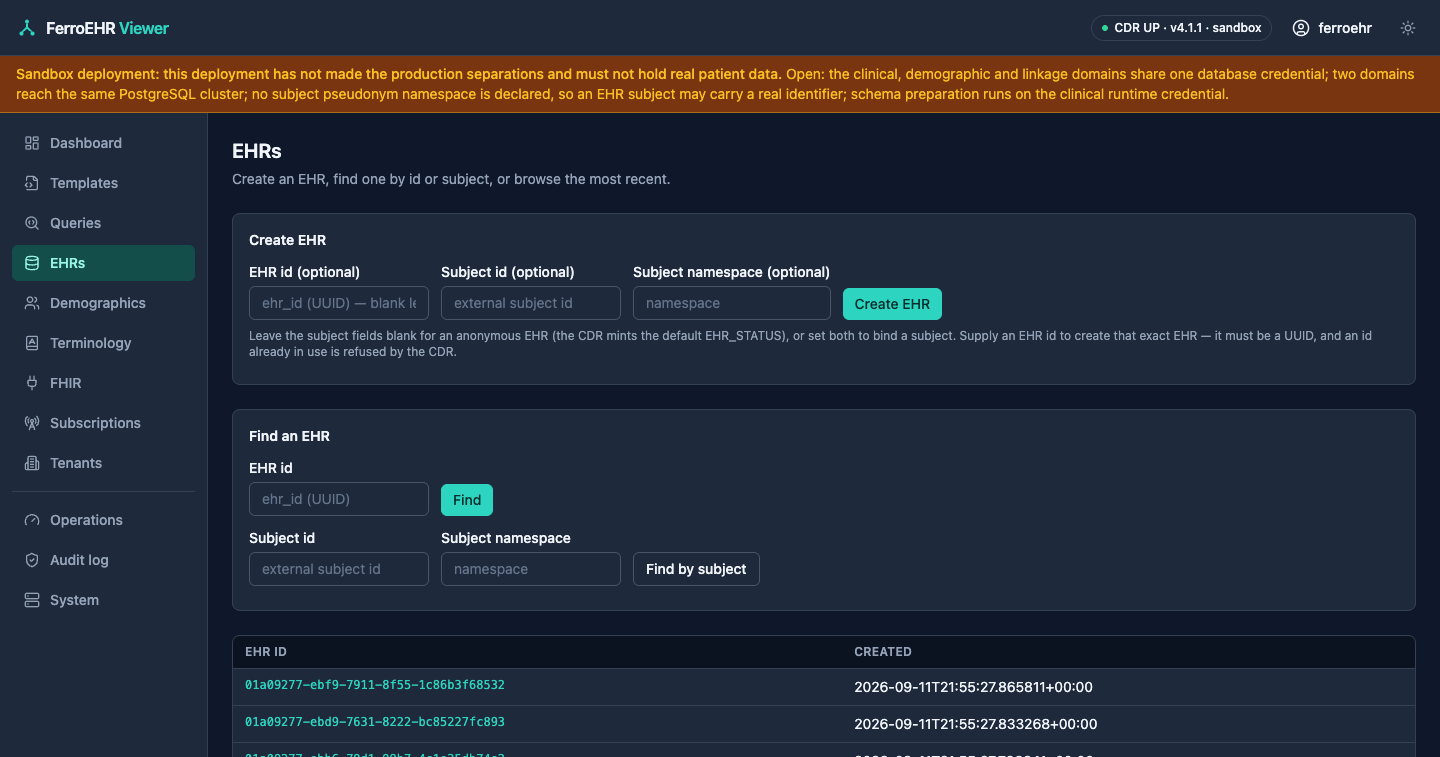Click created time 2026-09-11T21:55:27.833268+00:00
Viewport: 1440px width, 757px height.
[x=976, y=724]
